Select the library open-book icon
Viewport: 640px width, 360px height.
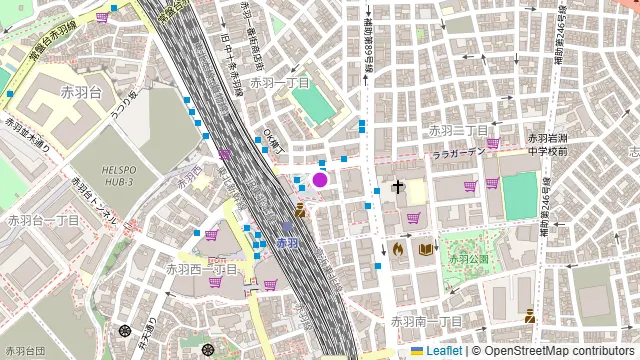pyautogui.click(x=426, y=249)
